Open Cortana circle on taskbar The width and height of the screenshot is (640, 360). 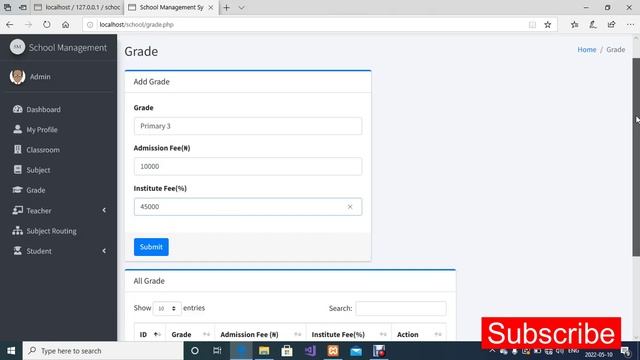[195, 351]
